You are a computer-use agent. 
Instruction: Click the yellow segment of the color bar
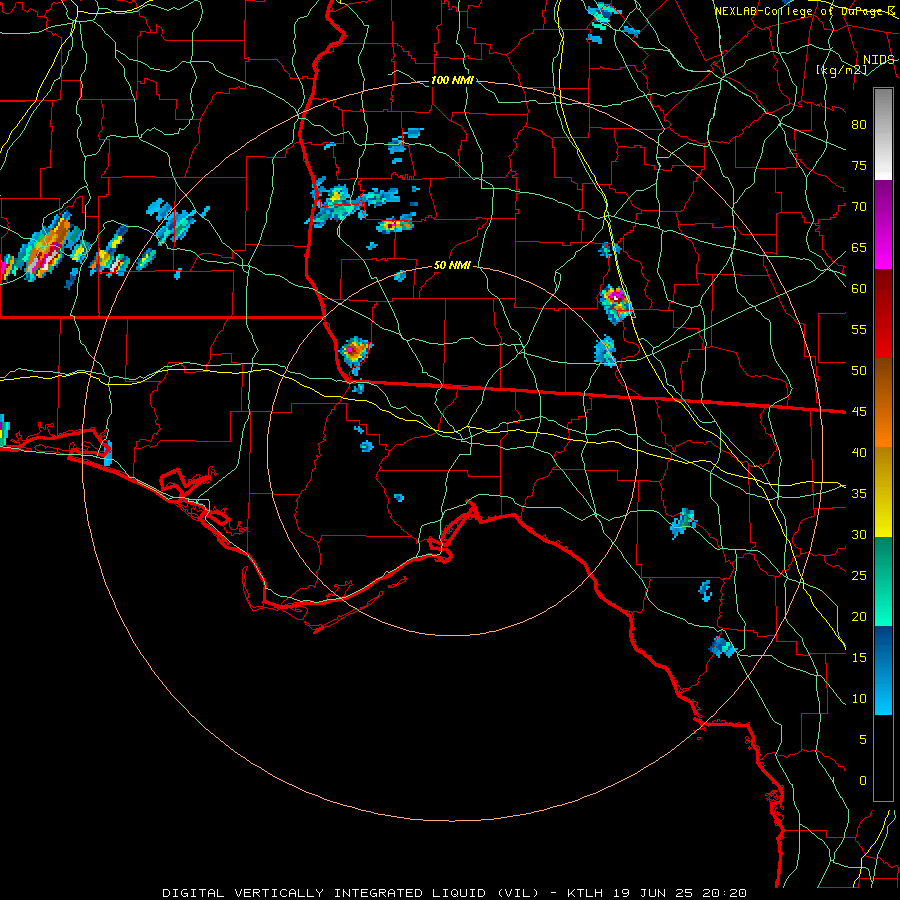883,492
